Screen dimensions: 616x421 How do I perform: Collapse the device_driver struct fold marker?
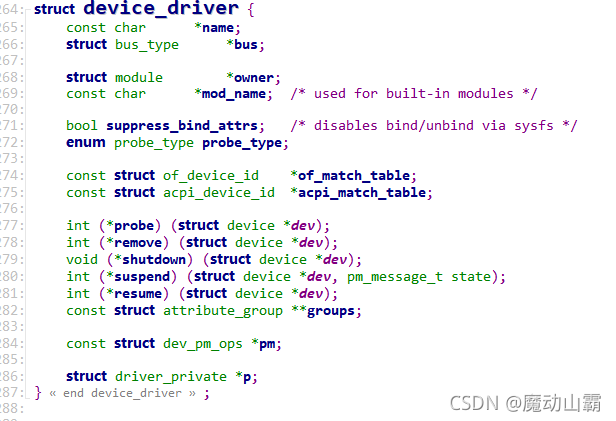point(28,11)
